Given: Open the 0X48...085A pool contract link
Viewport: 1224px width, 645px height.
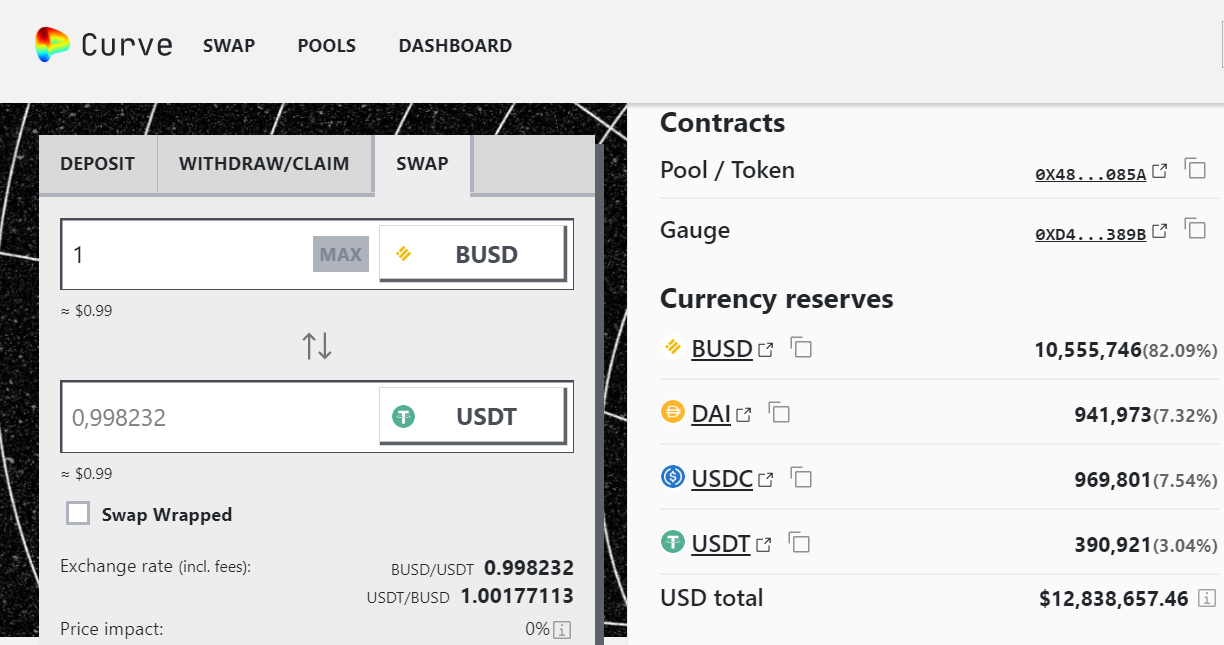Looking at the screenshot, I should (x=1090, y=174).
